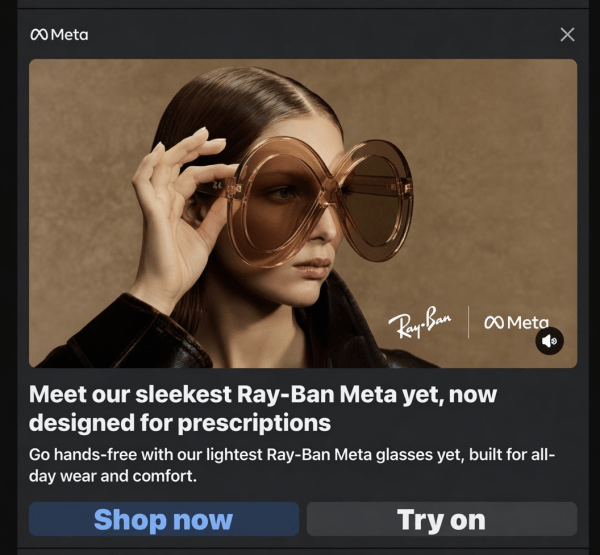The height and width of the screenshot is (555, 600).
Task: Select the Try on button
Action: (442, 519)
